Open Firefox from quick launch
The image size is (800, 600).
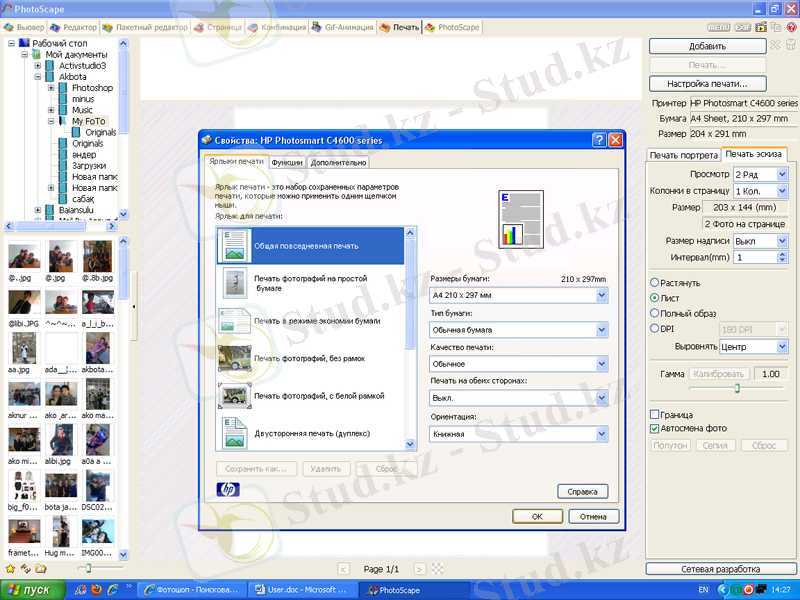pos(96,590)
